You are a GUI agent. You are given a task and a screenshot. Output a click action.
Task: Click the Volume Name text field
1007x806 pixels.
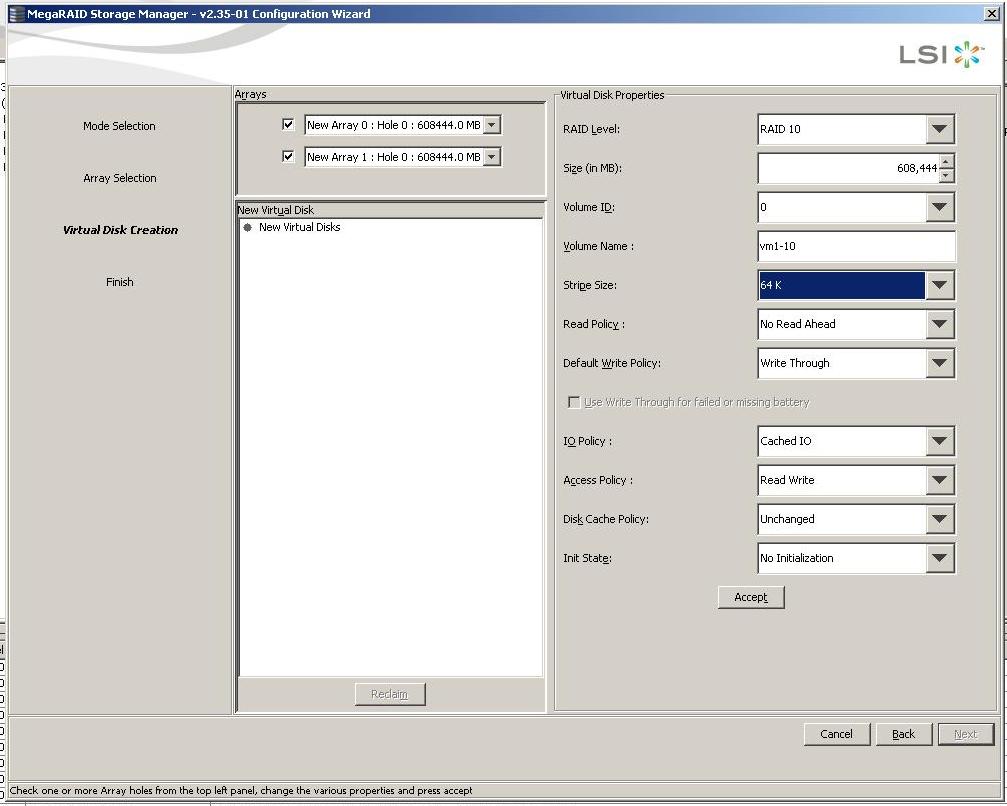(856, 246)
